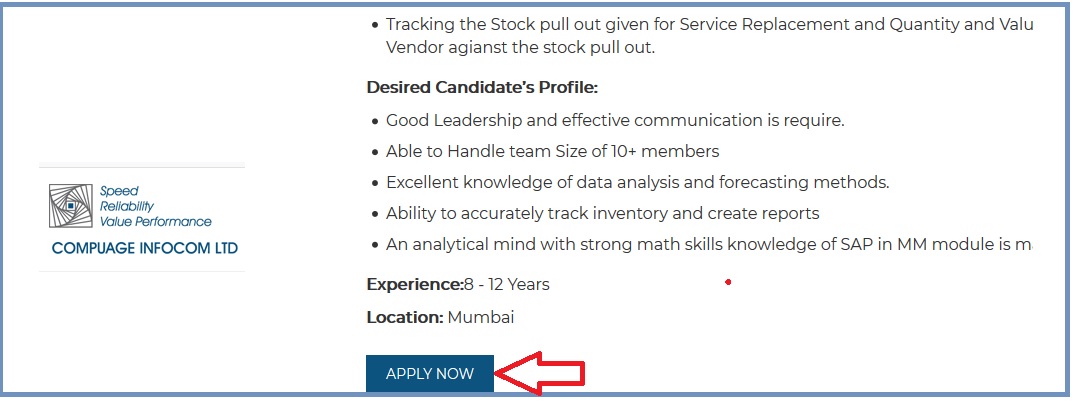This screenshot has width=1075, height=401.
Task: Select the Mumbai location text
Action: click(x=481, y=317)
